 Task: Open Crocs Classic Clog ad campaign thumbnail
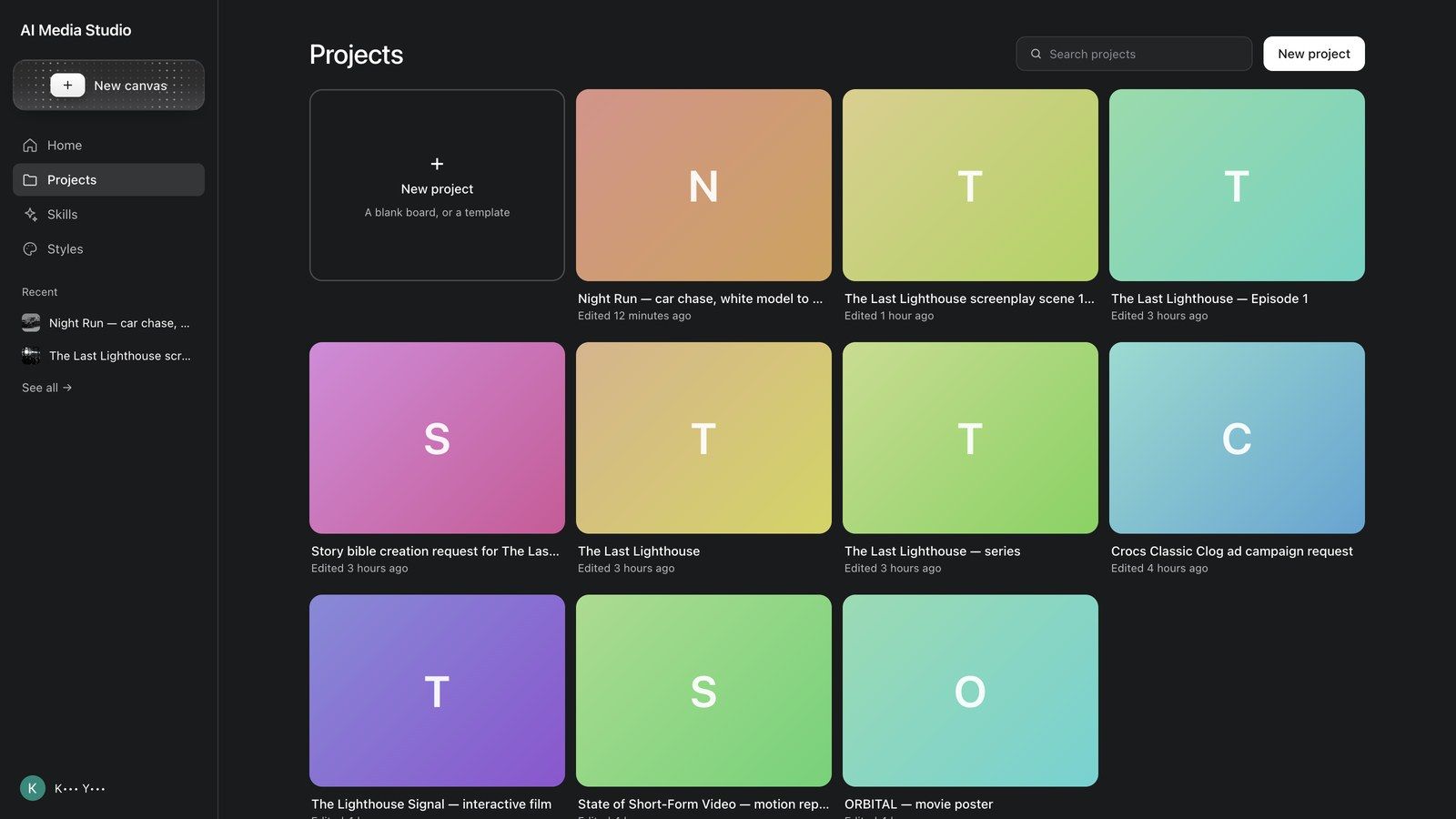point(1237,438)
